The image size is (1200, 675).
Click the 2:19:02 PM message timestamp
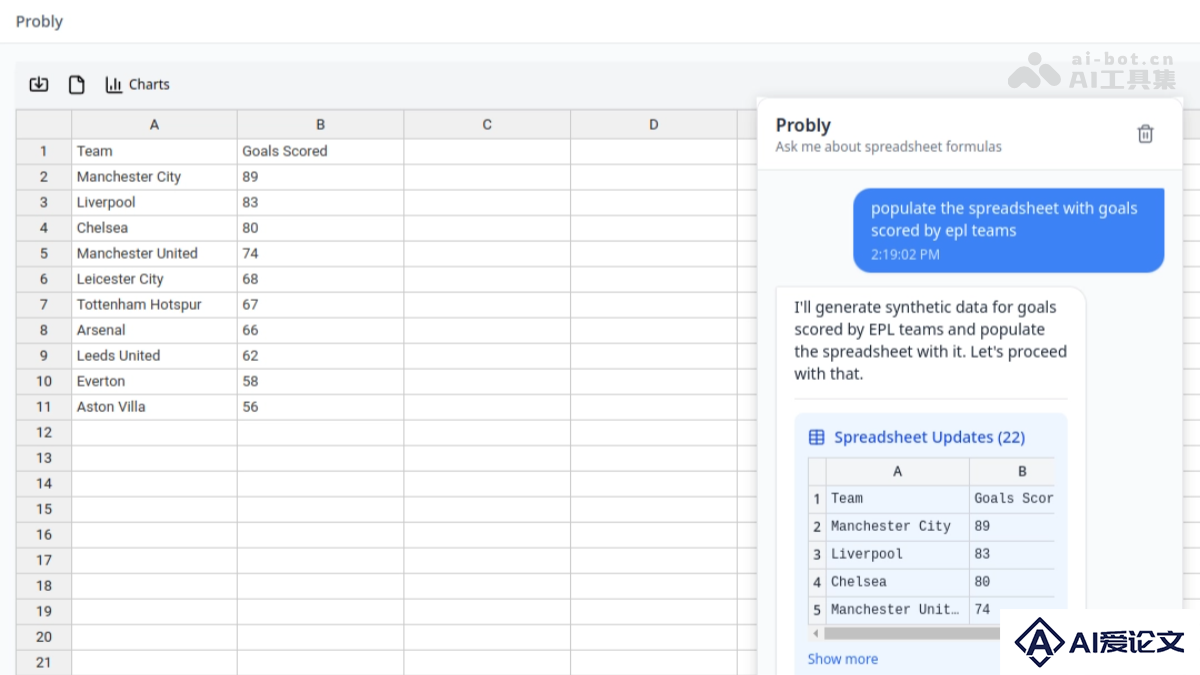point(905,255)
